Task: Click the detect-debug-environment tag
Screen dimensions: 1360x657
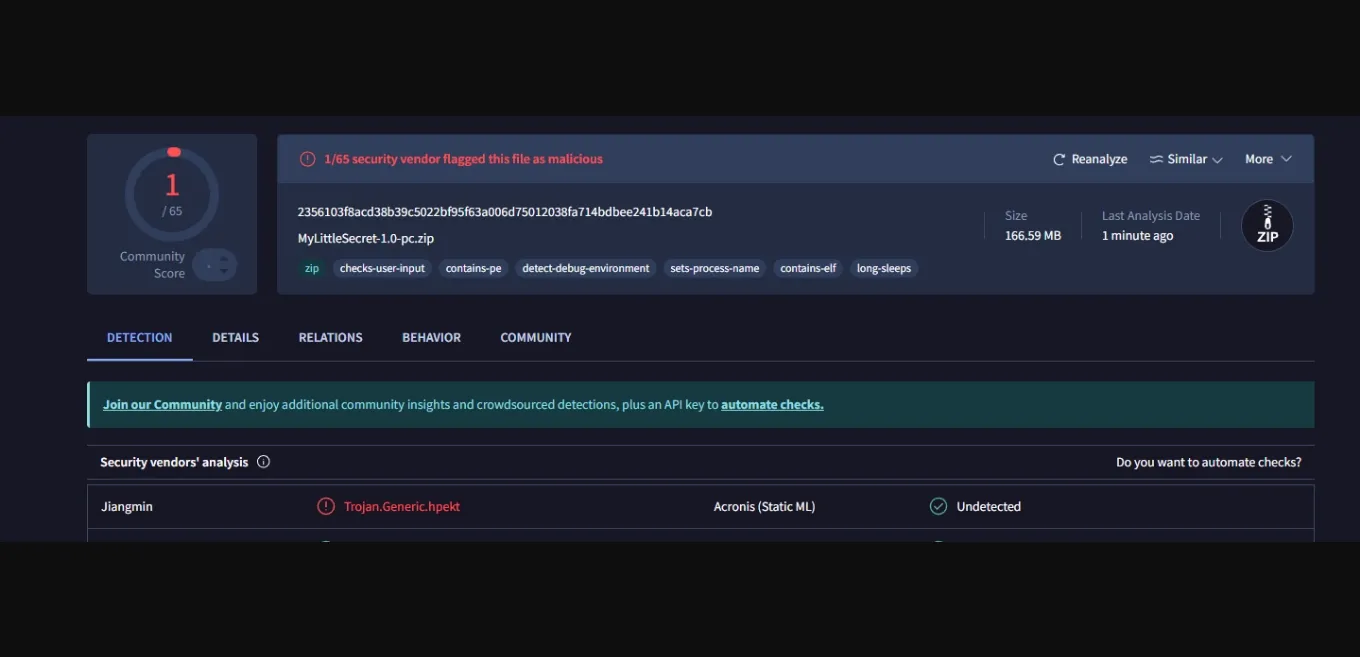Action: coord(586,268)
